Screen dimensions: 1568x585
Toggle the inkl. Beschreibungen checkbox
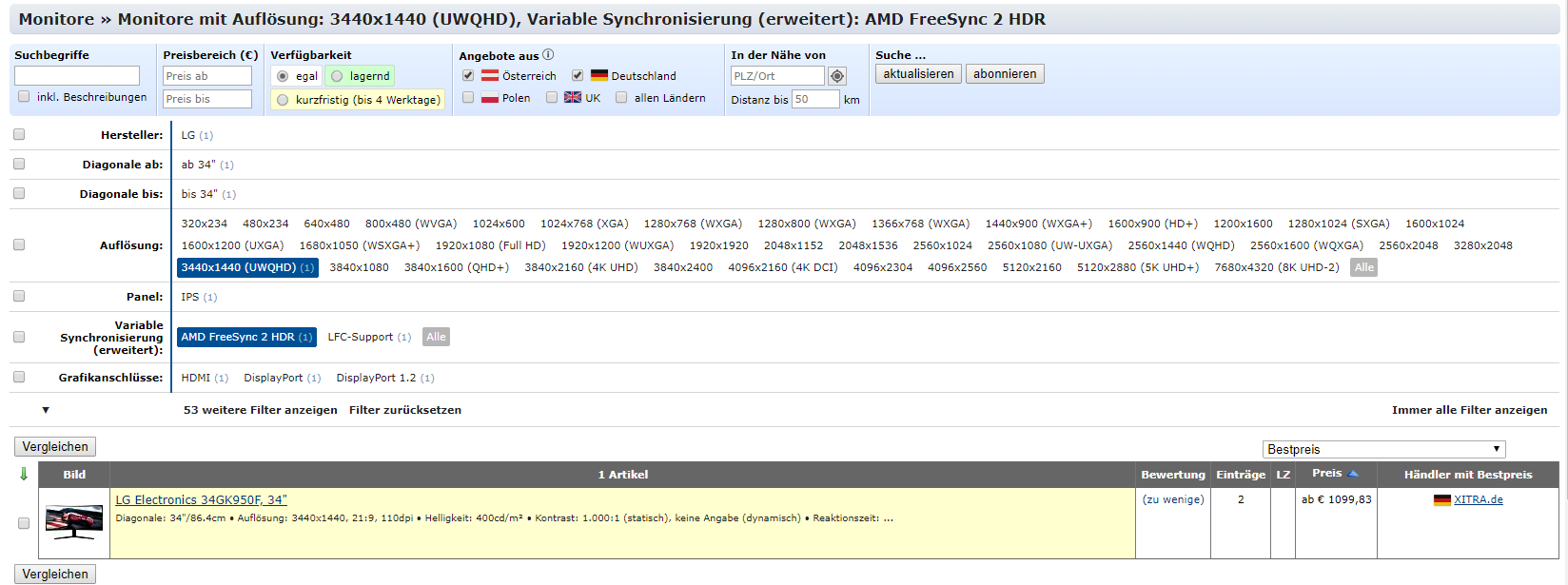click(24, 97)
